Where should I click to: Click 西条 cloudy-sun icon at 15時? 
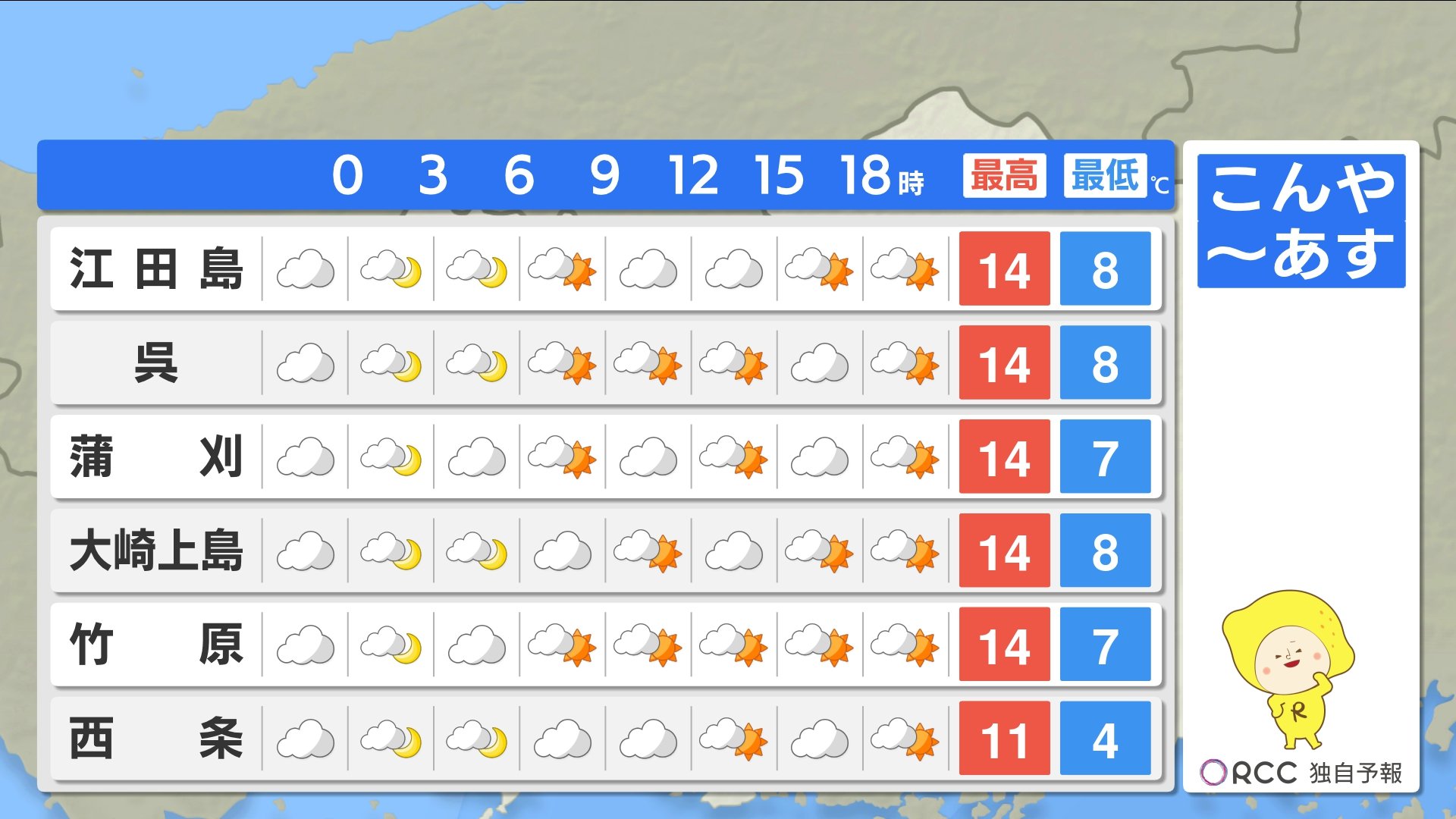pyautogui.click(x=733, y=739)
